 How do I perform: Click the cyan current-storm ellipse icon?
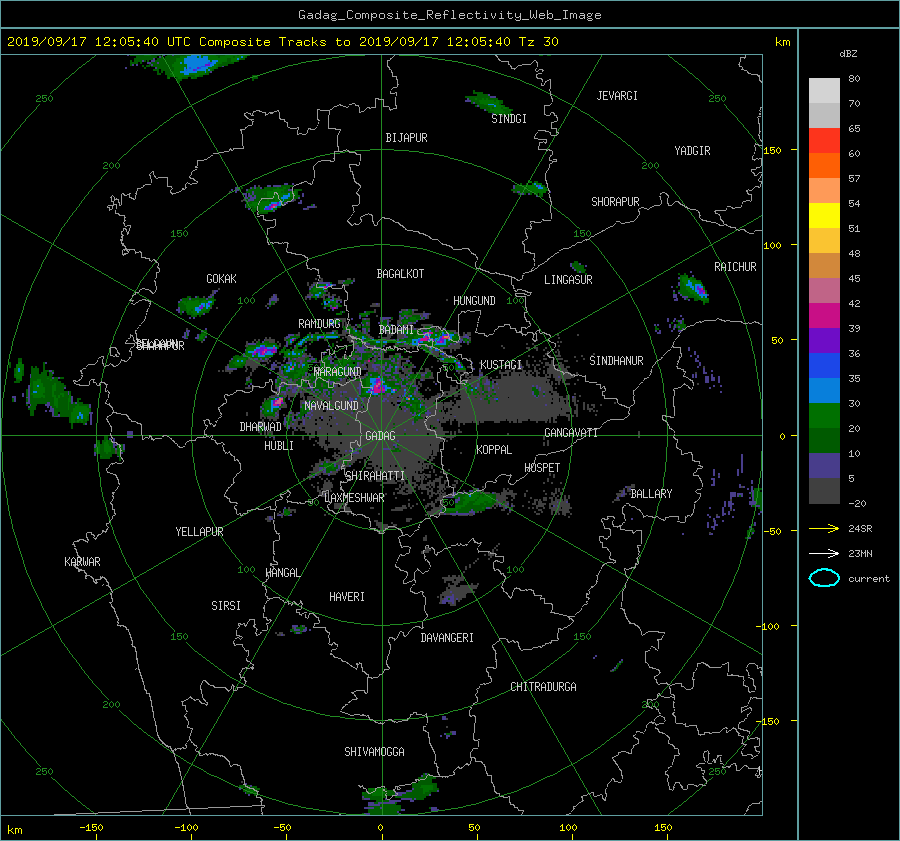824,578
